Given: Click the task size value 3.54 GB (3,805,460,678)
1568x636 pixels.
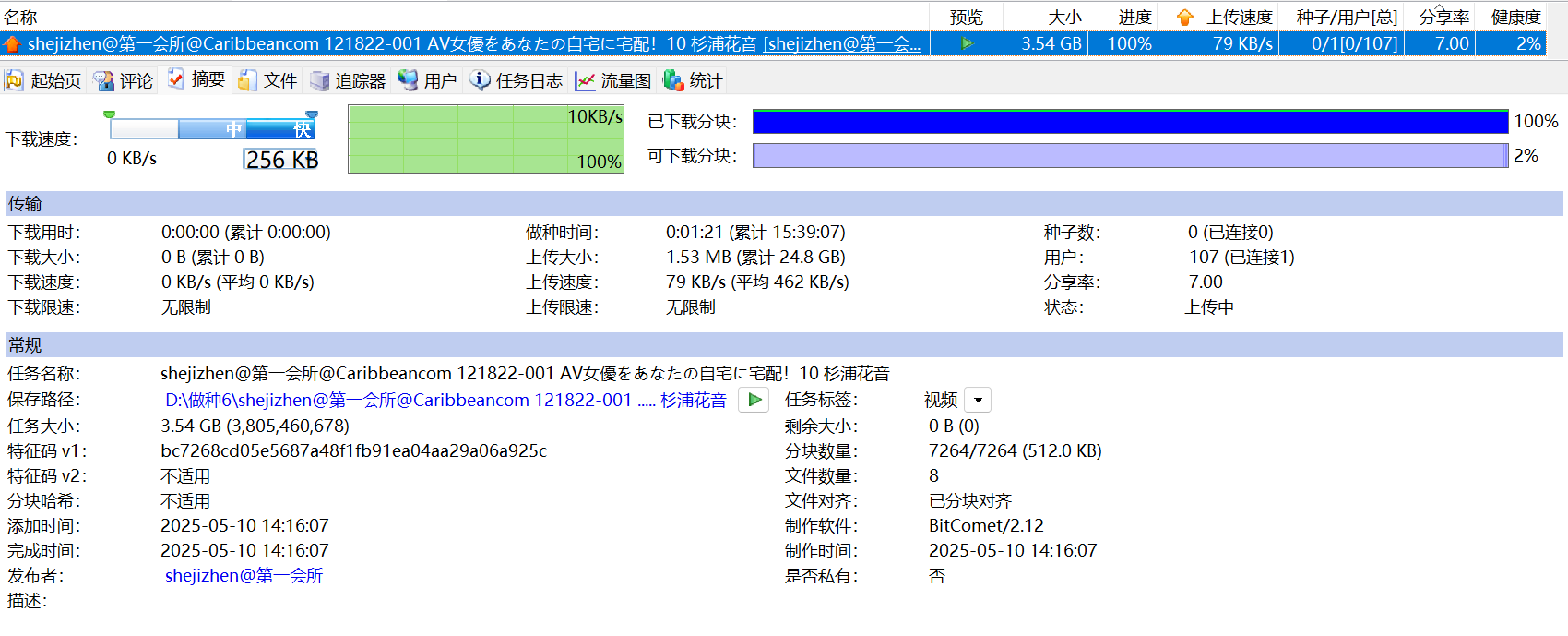Looking at the screenshot, I should click(255, 426).
